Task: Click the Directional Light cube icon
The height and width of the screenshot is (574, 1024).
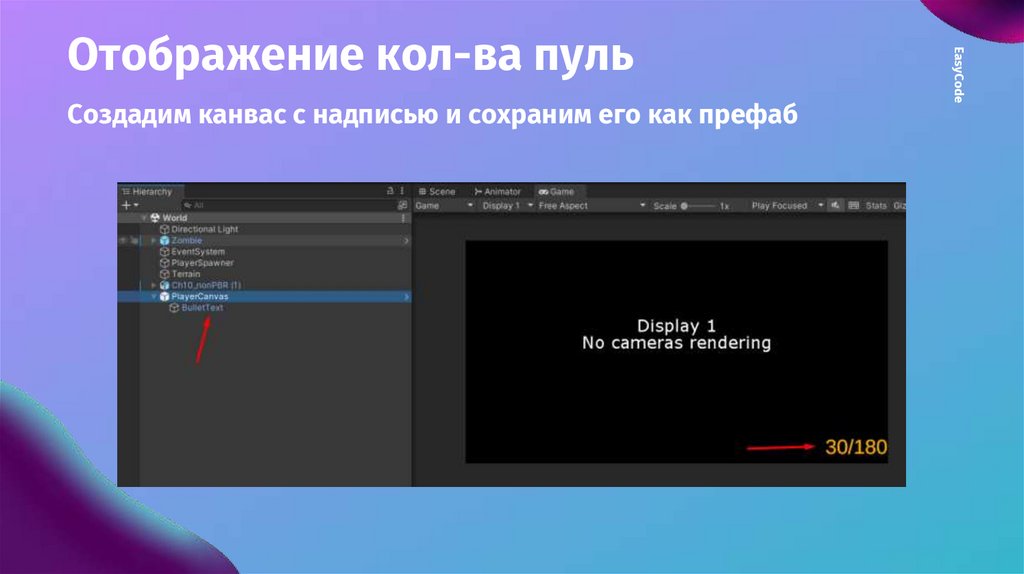Action: click(x=165, y=229)
